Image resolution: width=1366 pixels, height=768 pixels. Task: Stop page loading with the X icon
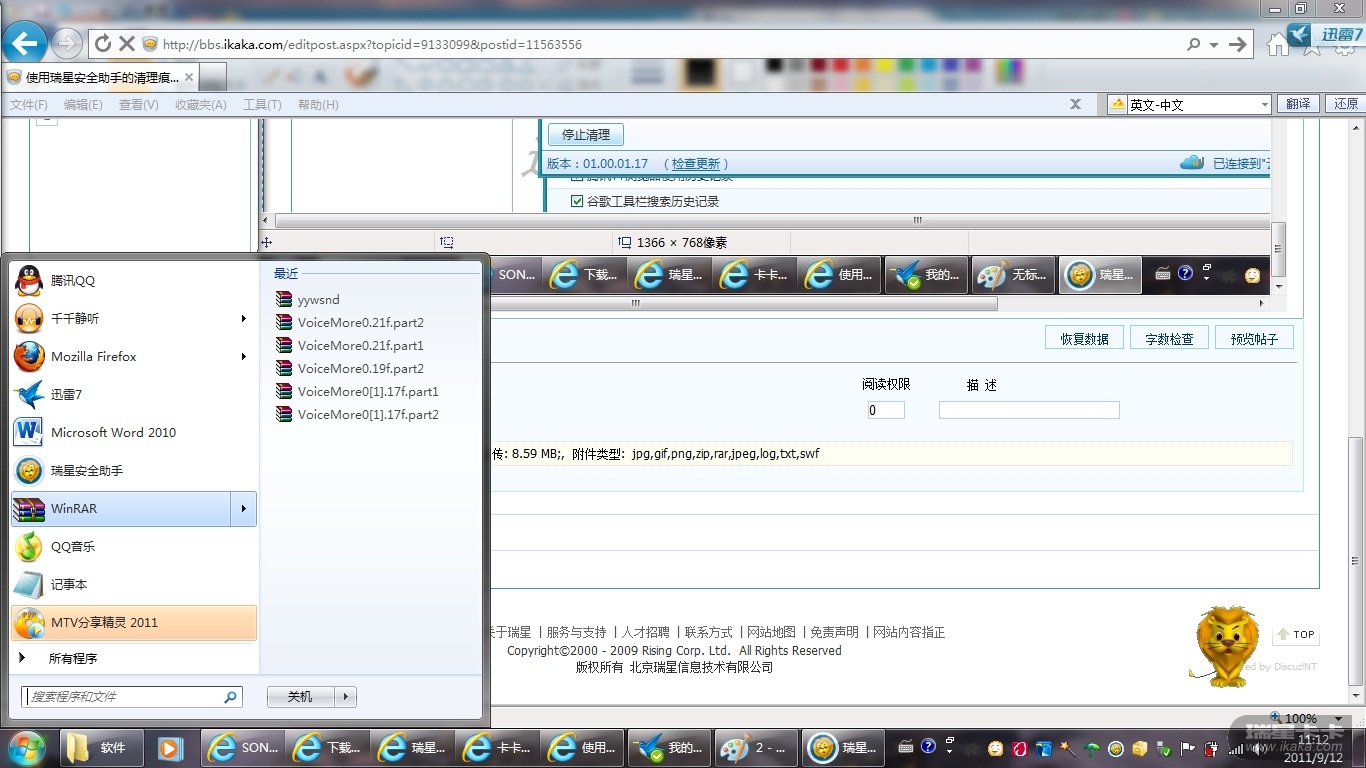pos(127,44)
